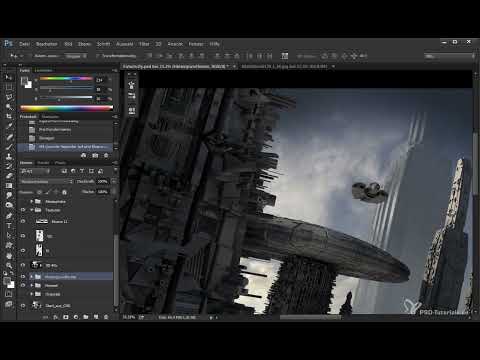Image resolution: width=480 pixels, height=360 pixels.
Task: Open the Farbe panel flyout menu
Action: [x=114, y=70]
